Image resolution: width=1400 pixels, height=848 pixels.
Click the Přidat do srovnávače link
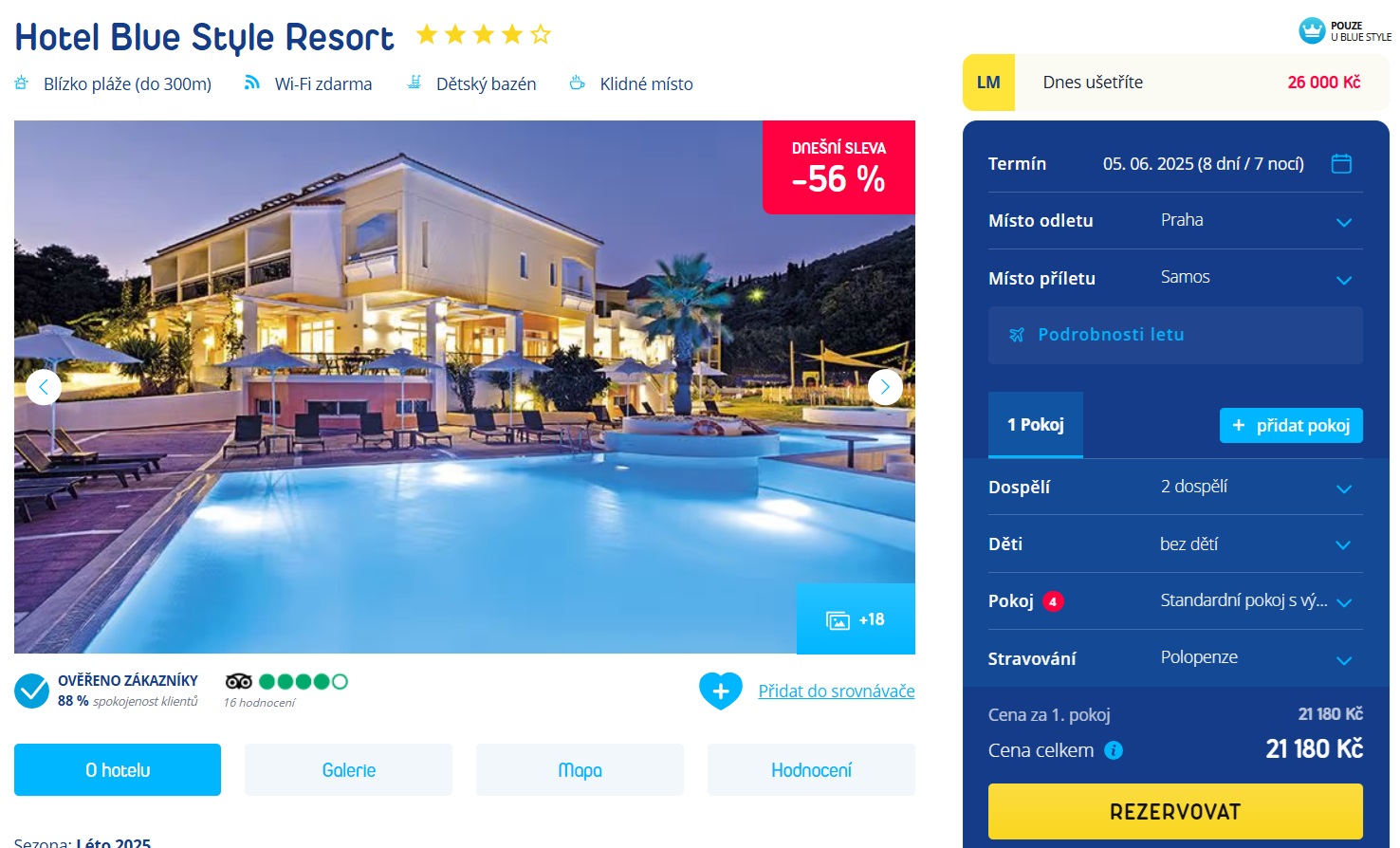837,691
